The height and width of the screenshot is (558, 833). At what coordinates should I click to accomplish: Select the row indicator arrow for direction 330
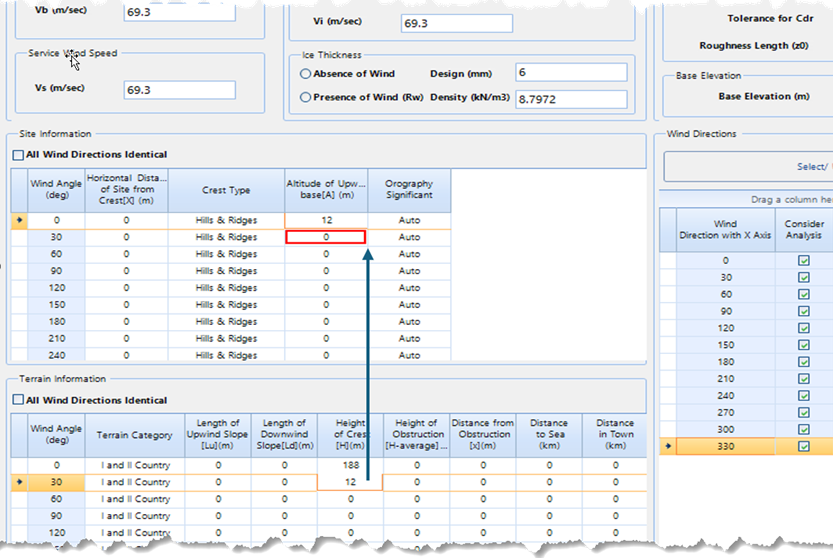[667, 447]
